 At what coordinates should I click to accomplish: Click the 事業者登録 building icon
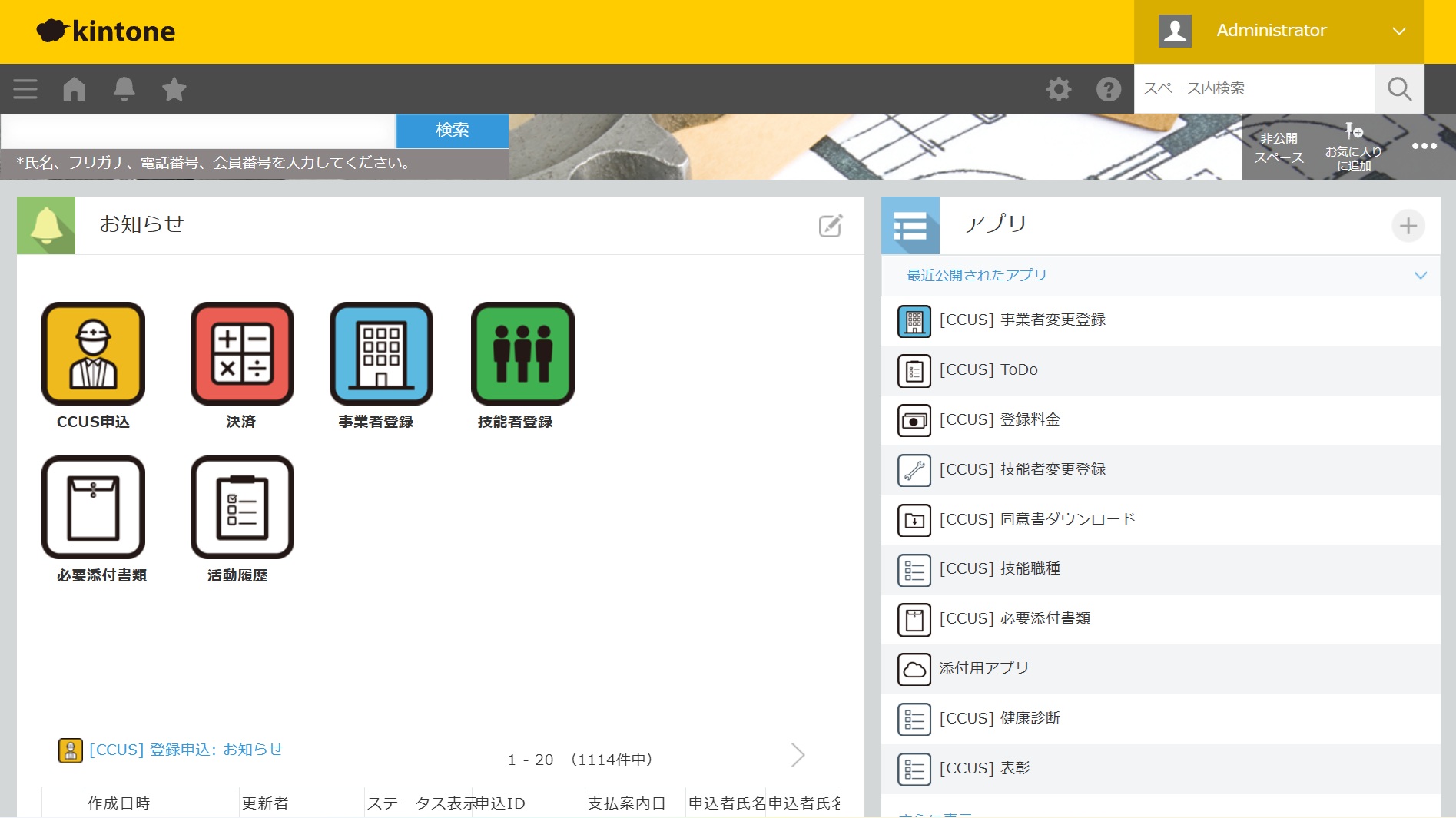point(381,354)
